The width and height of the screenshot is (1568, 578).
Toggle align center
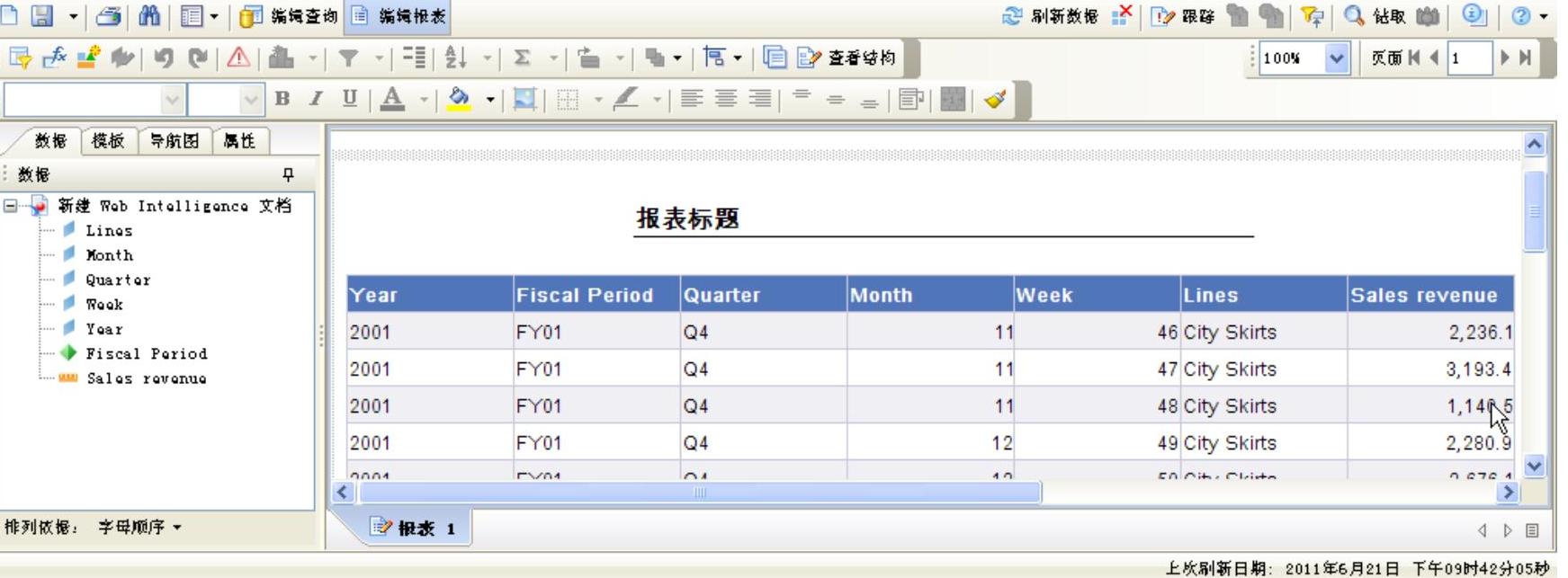point(725,99)
